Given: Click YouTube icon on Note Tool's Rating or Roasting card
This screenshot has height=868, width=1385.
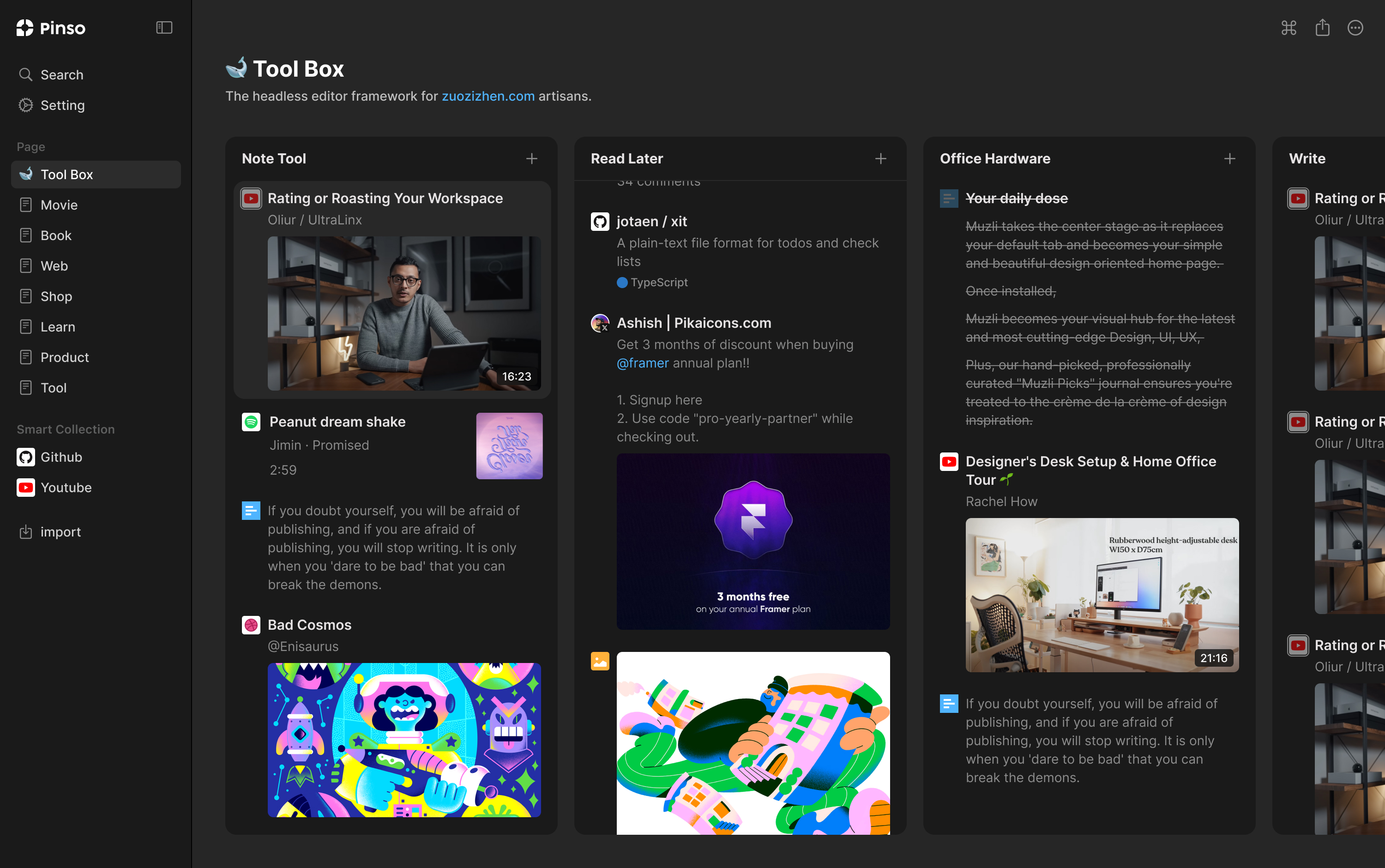Looking at the screenshot, I should pyautogui.click(x=251, y=199).
